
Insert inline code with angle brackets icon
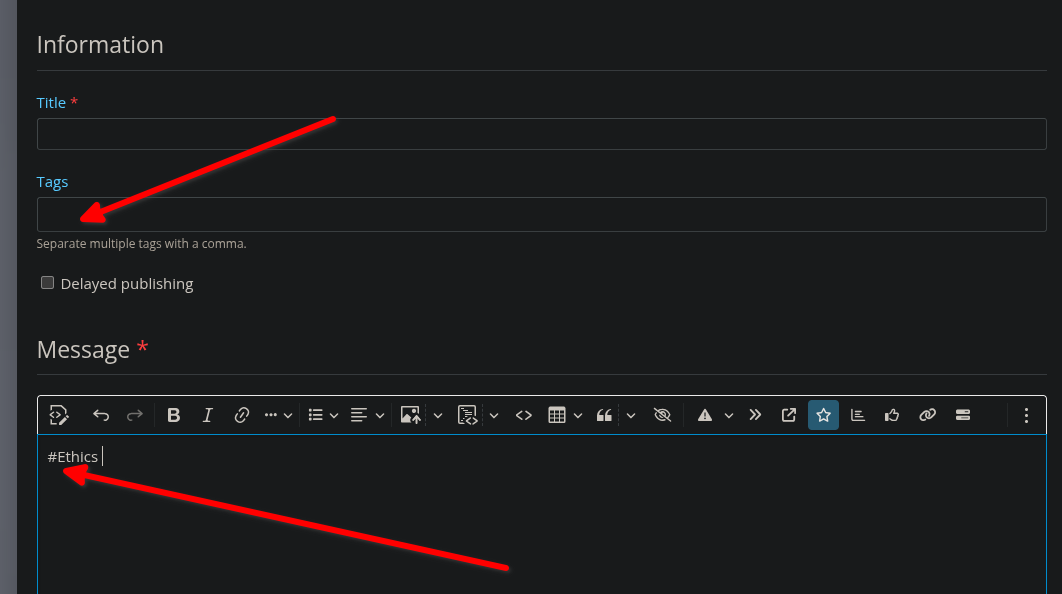(x=523, y=415)
